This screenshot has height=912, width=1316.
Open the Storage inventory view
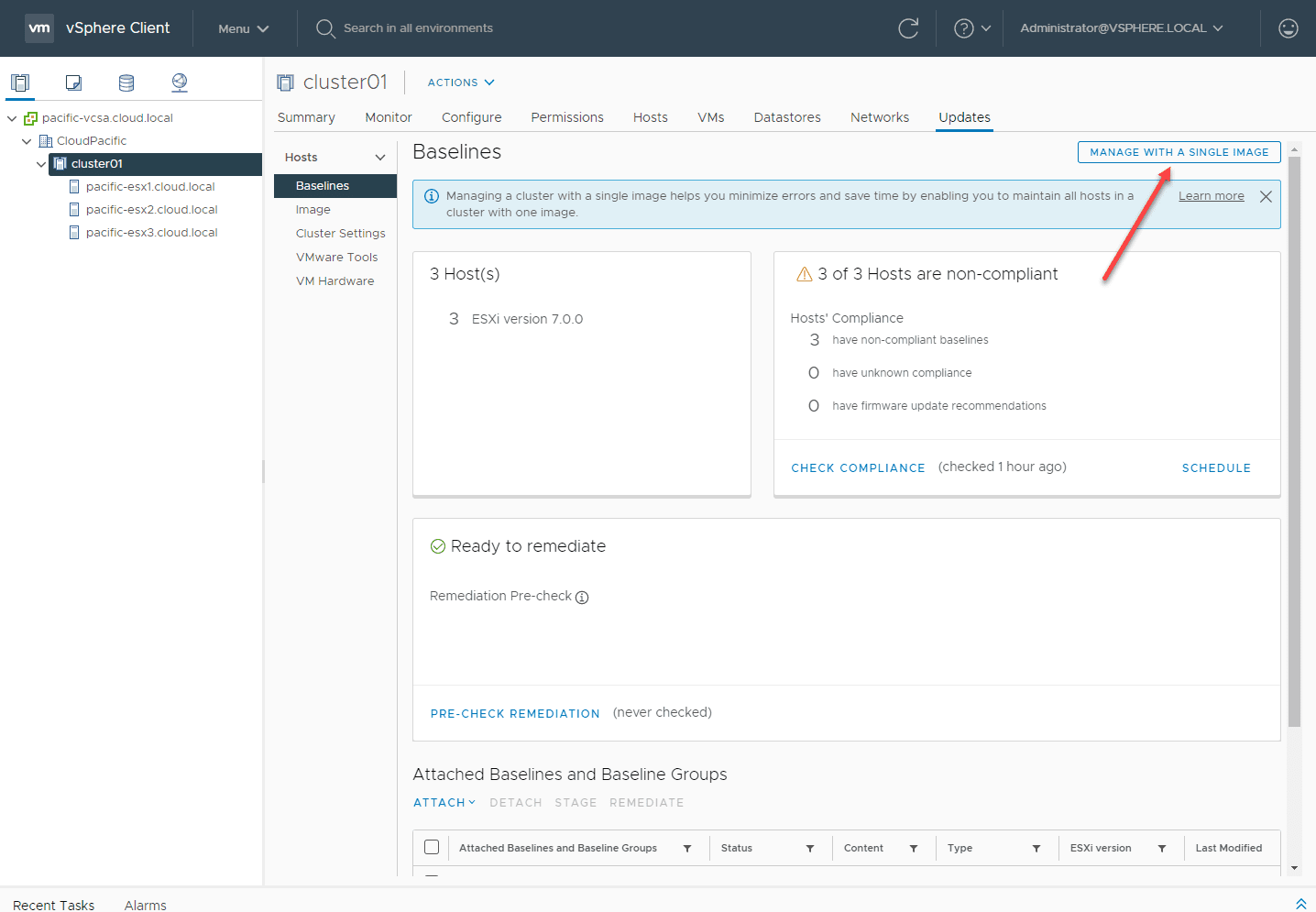[126, 82]
